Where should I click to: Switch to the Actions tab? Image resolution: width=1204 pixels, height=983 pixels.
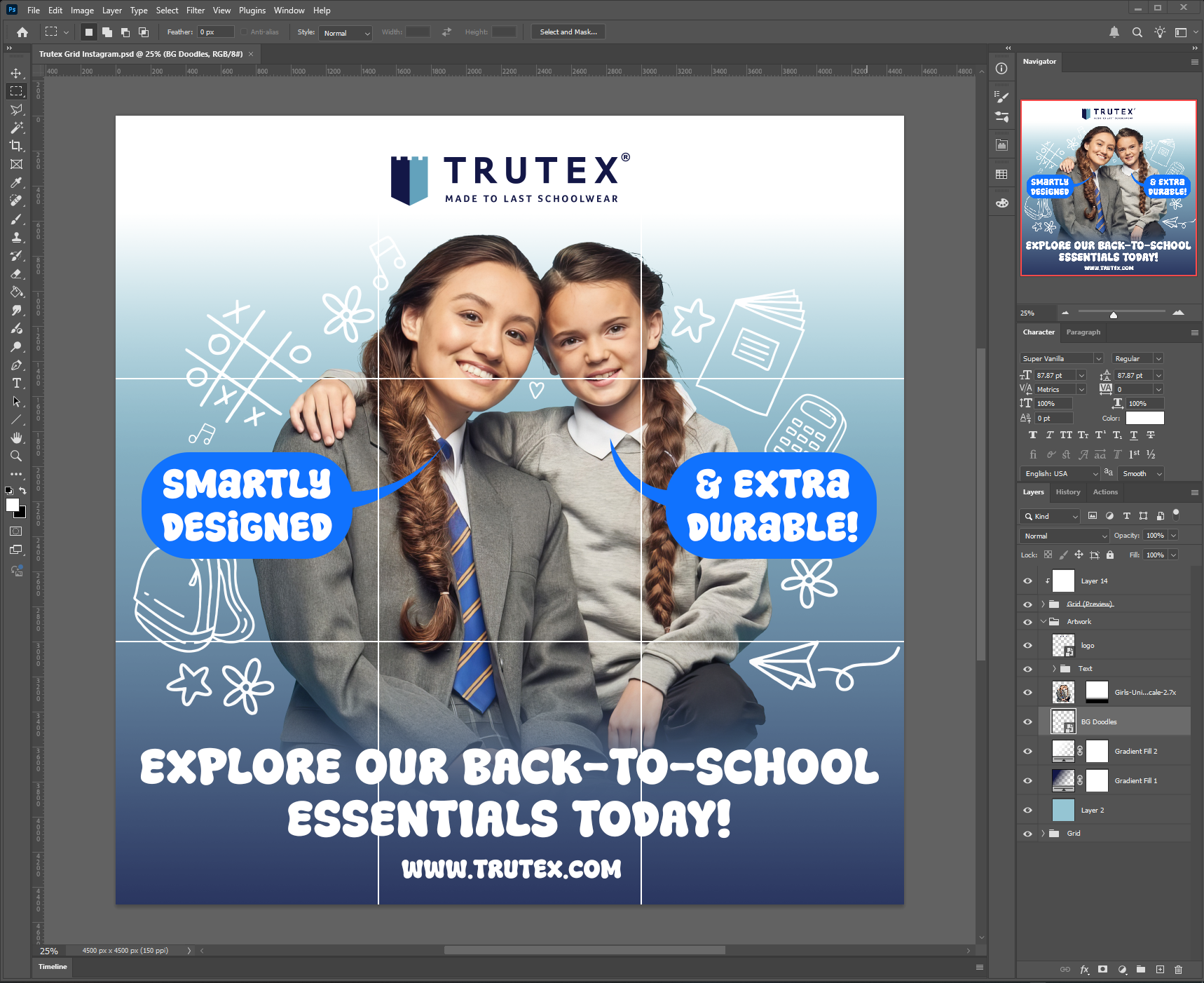coord(1105,492)
